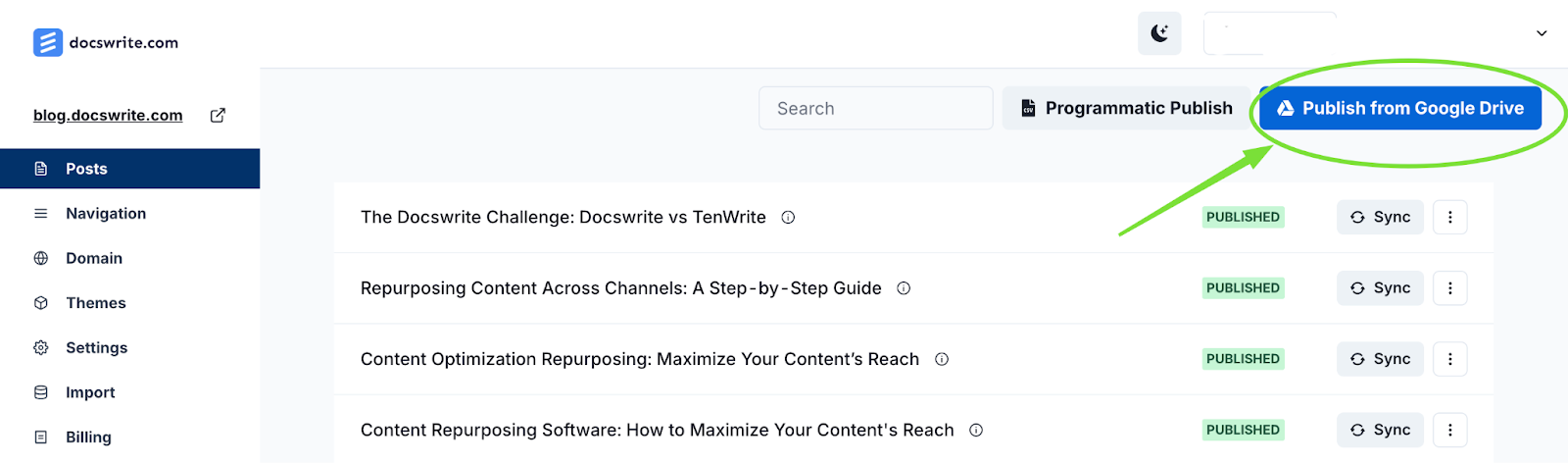Viewport: 1568px width, 463px height.
Task: Toggle dark mode moon icon
Action: point(1159,33)
